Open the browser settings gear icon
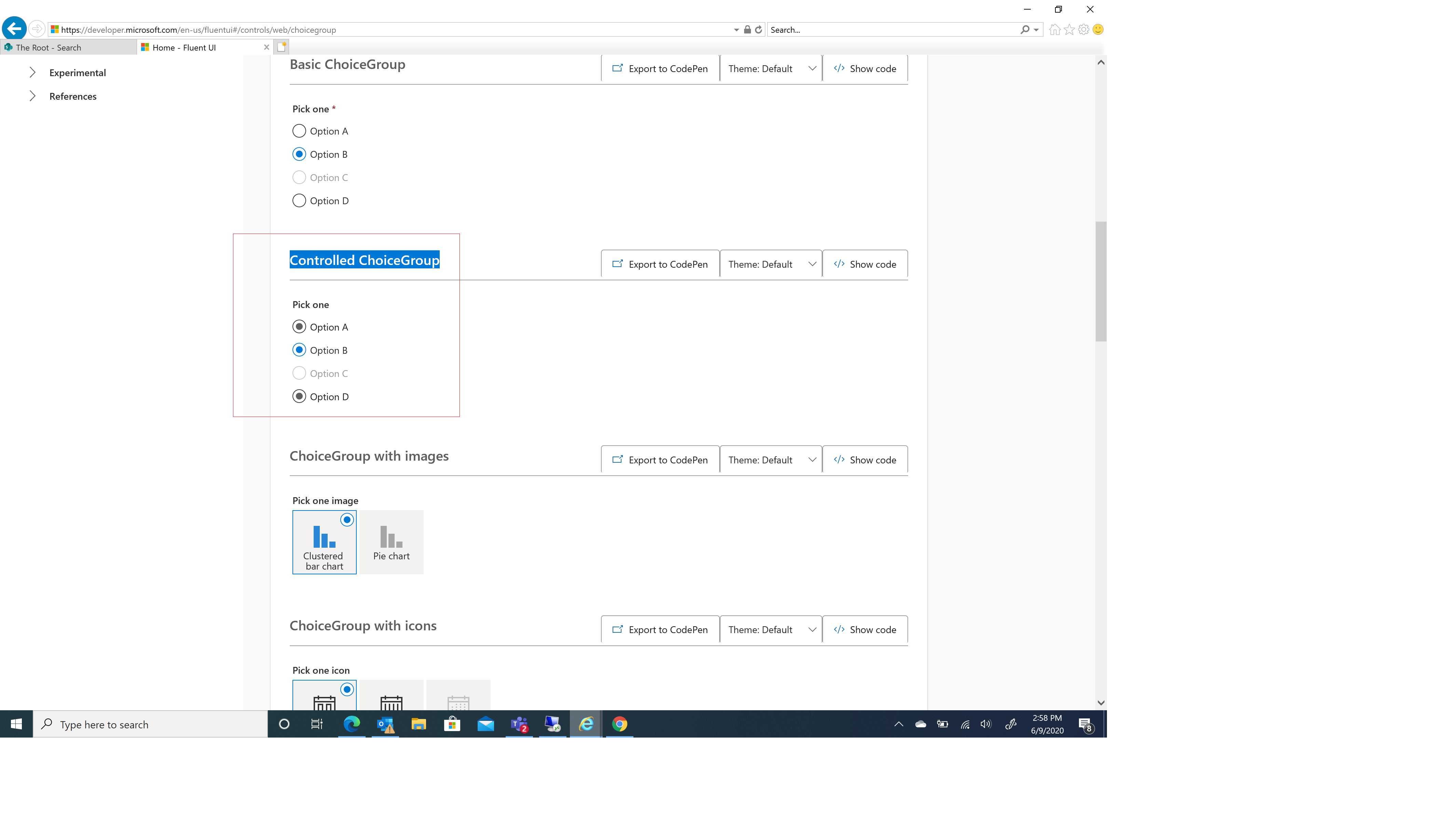 point(1083,29)
